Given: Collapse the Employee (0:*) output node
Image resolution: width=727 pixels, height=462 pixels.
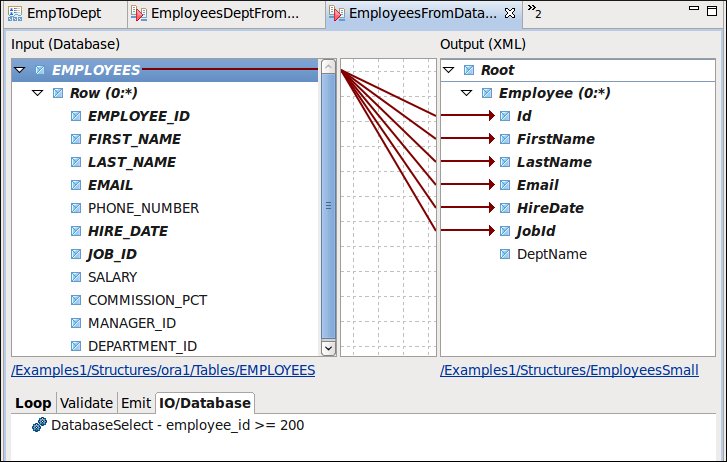Looking at the screenshot, I should coord(466,93).
